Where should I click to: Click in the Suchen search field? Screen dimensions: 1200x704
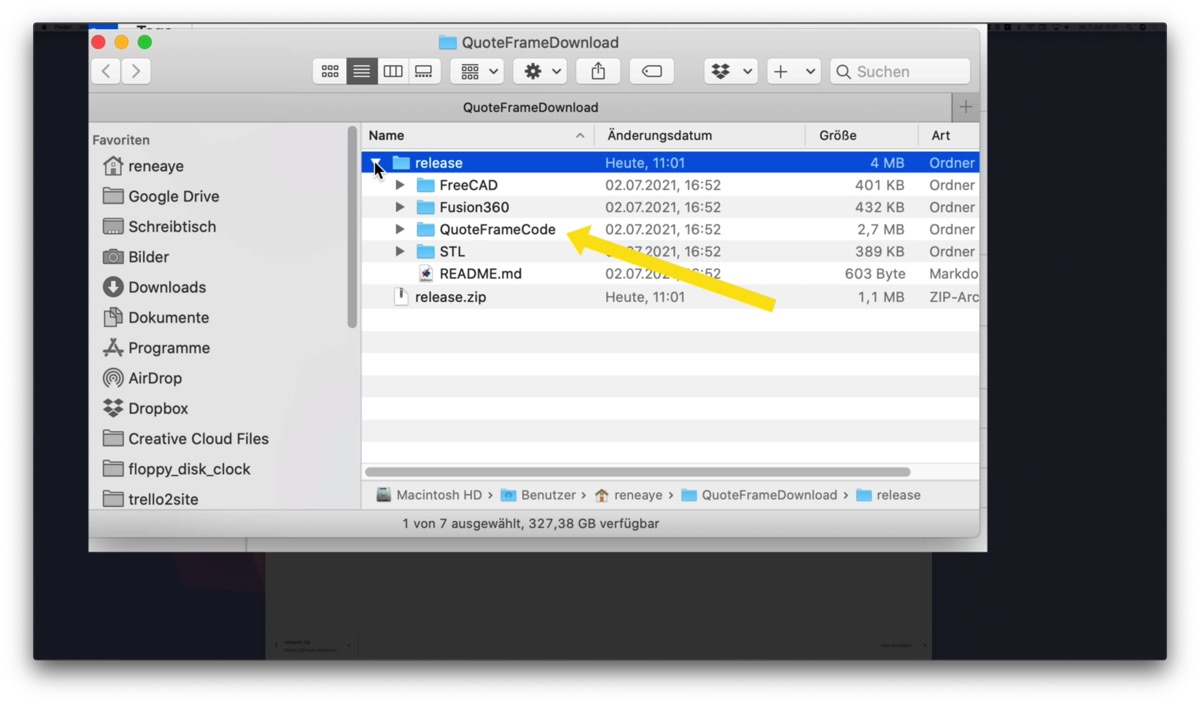pyautogui.click(x=900, y=71)
